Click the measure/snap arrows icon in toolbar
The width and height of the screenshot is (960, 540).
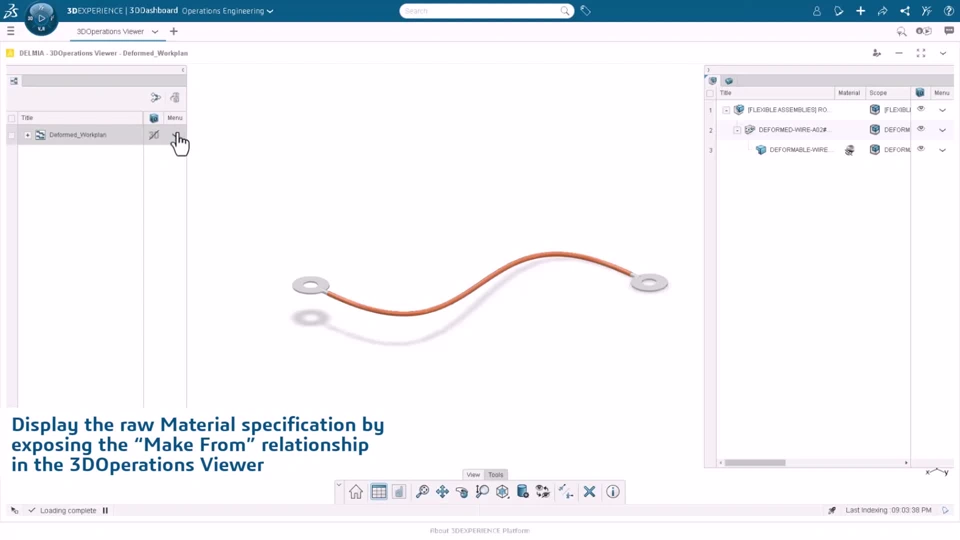(x=566, y=492)
